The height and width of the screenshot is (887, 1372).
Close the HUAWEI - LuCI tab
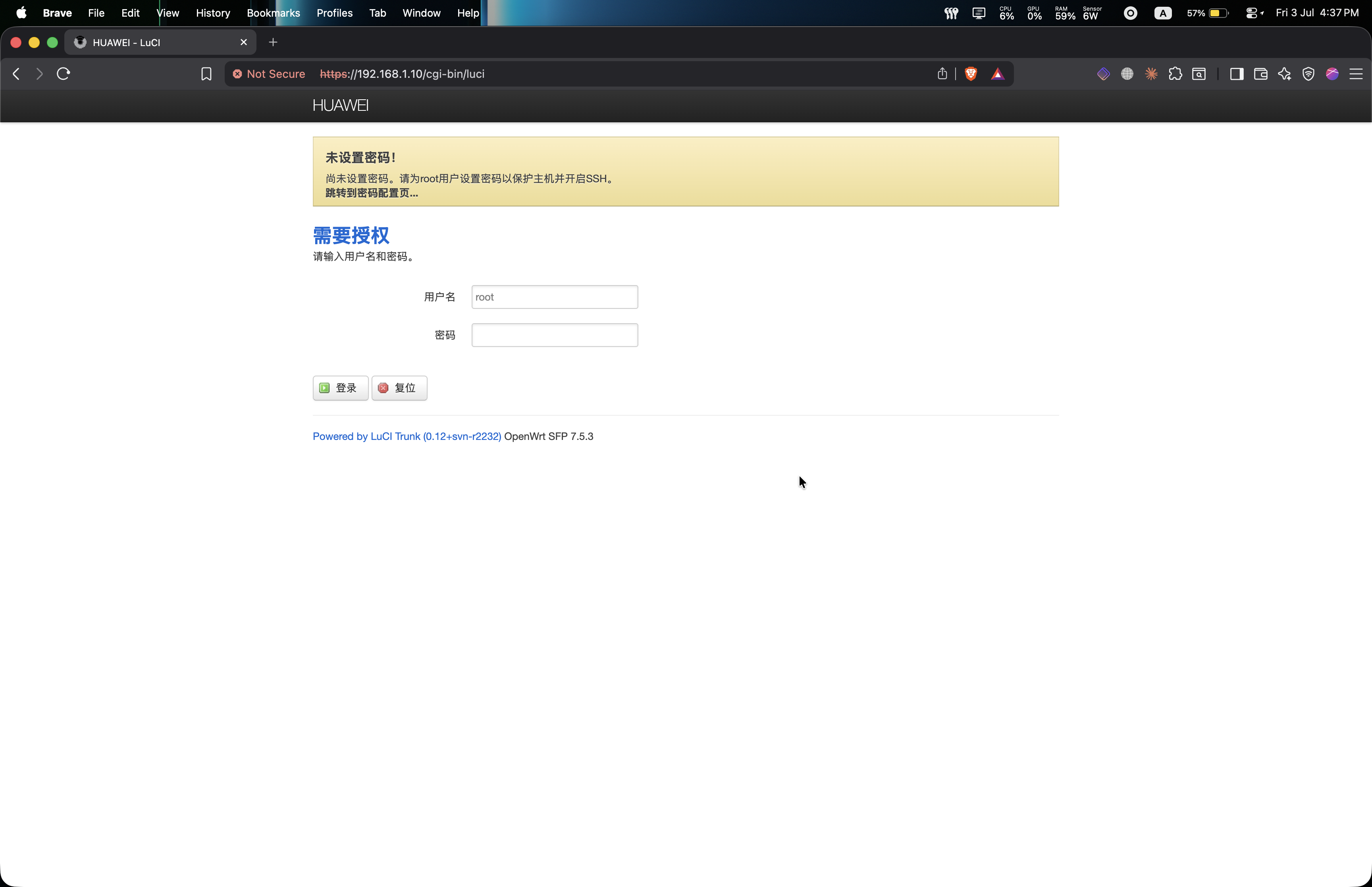(243, 42)
